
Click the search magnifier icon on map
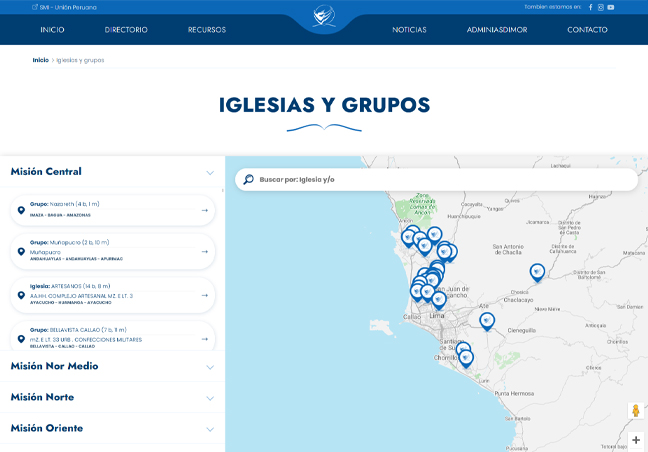click(248, 179)
